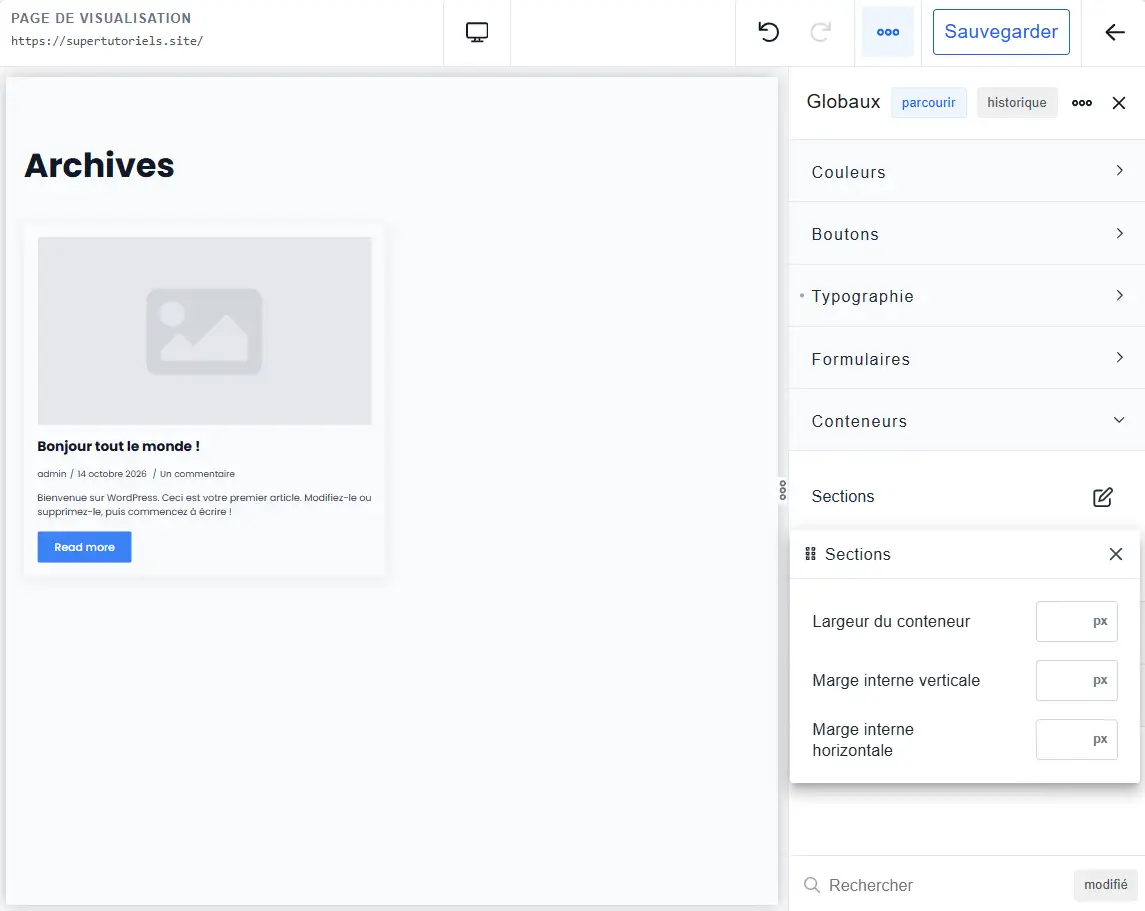The height and width of the screenshot is (911, 1145).
Task: Click the post placeholder image
Action: (x=204, y=331)
